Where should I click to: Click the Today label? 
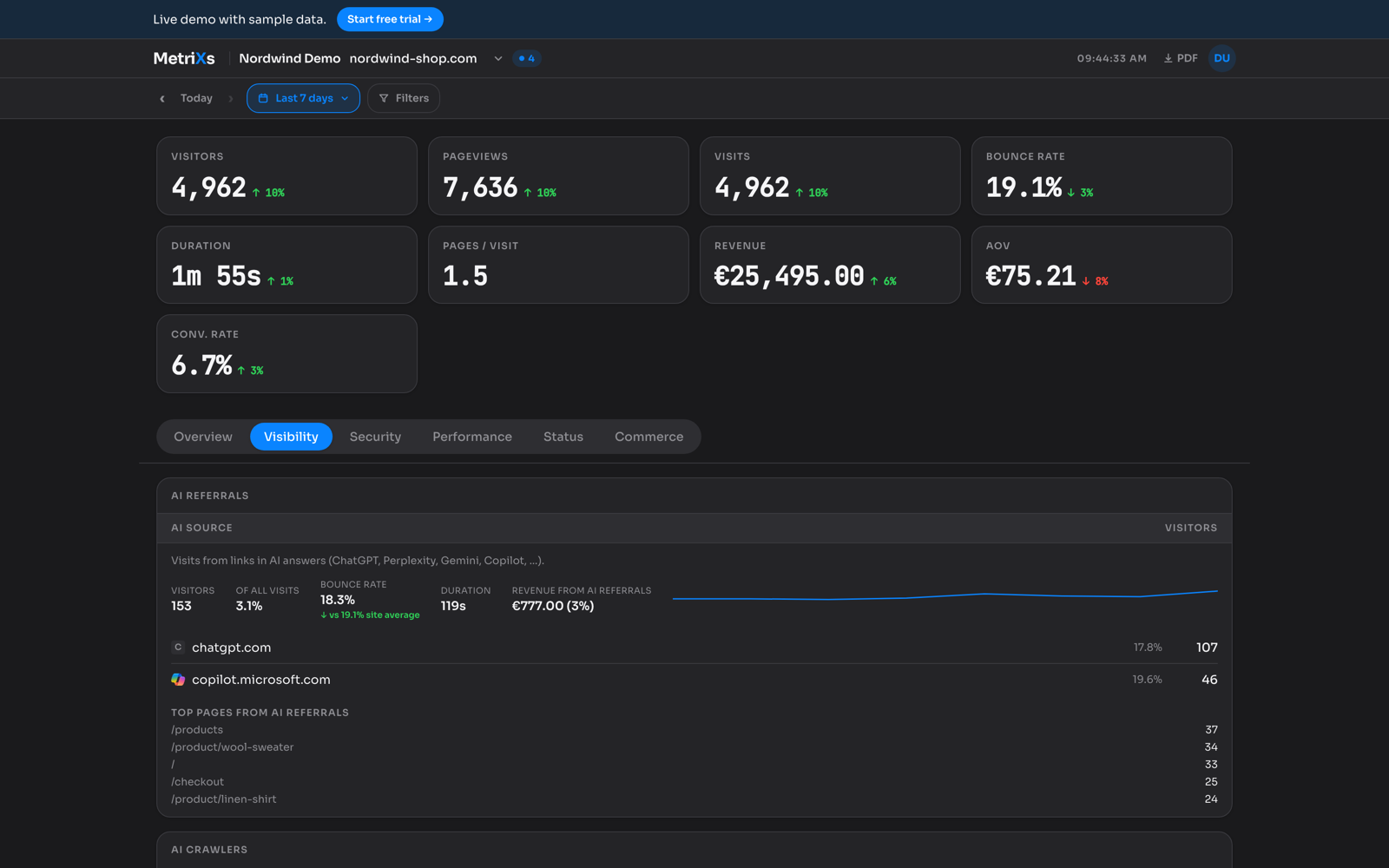[x=196, y=98]
